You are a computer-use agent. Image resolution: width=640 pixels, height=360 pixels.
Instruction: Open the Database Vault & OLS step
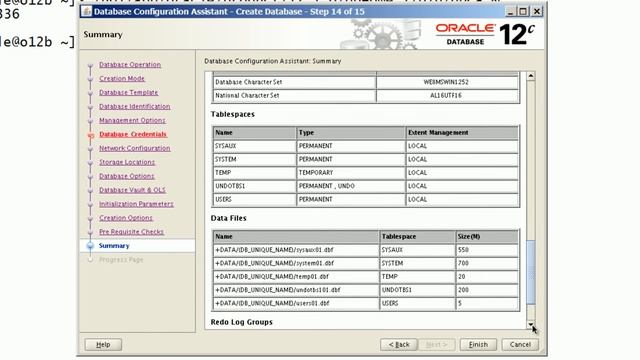click(x=132, y=190)
